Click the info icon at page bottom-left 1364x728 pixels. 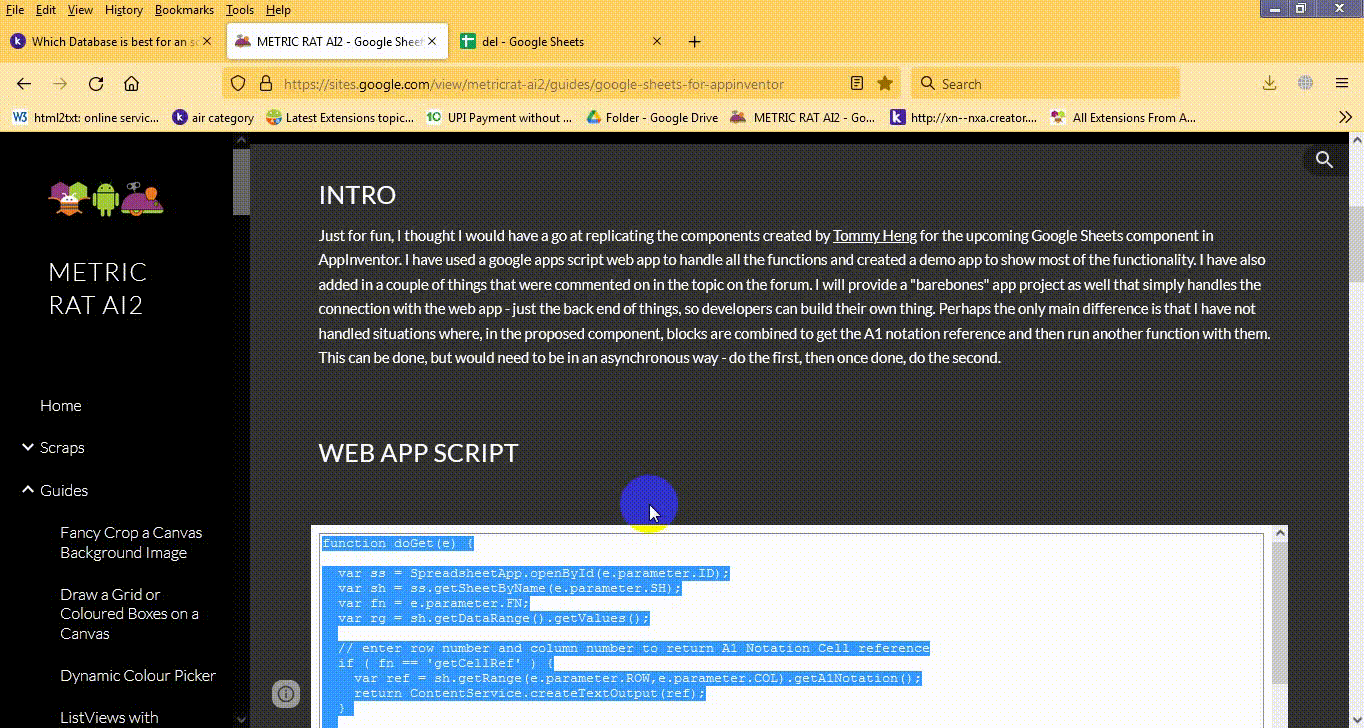click(x=286, y=693)
